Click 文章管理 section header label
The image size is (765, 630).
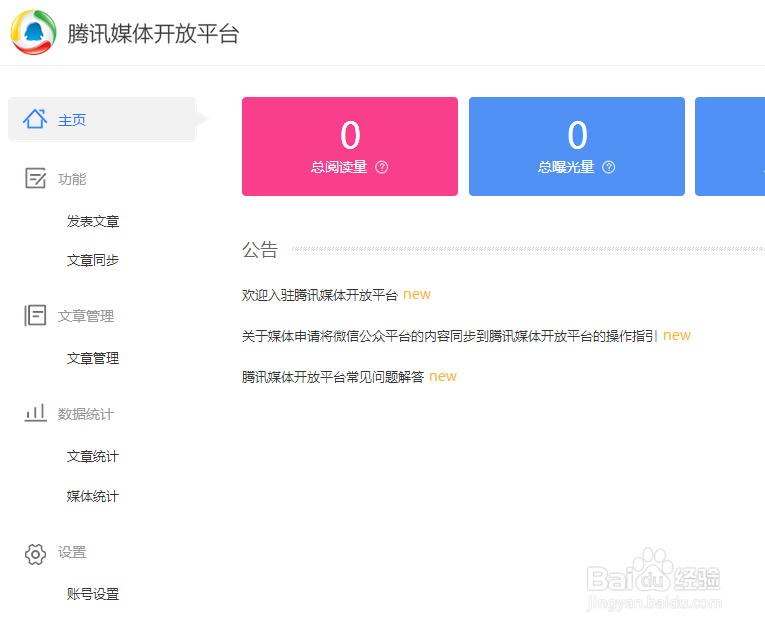tap(86, 316)
